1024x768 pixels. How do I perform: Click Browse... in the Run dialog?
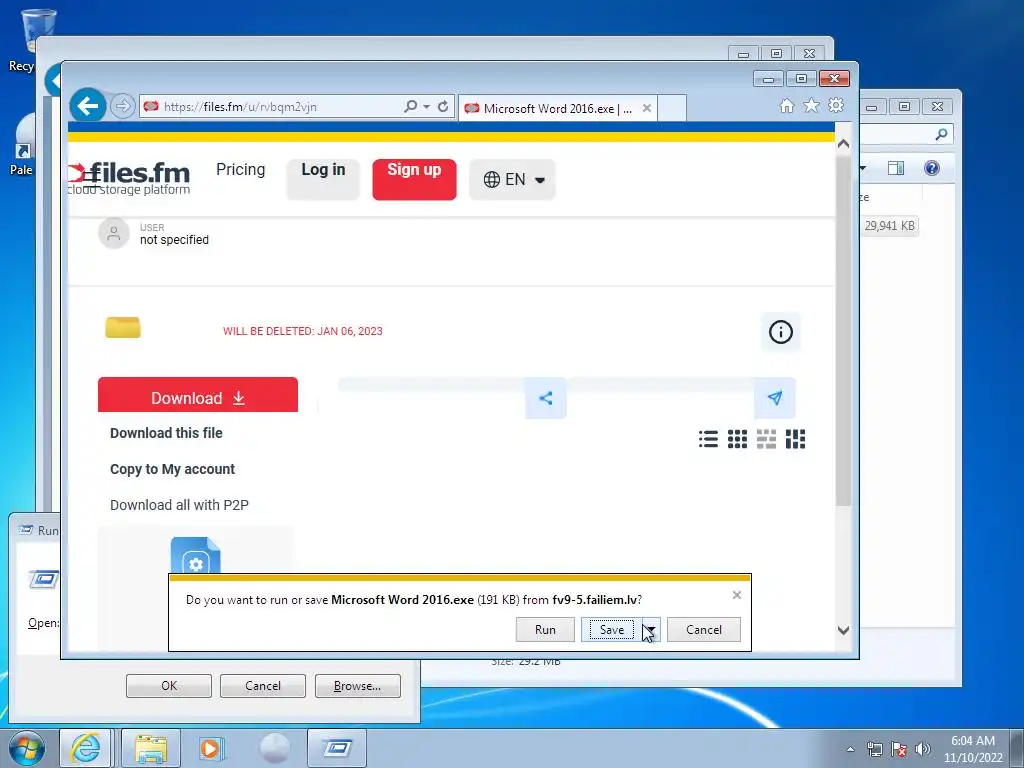tap(357, 686)
